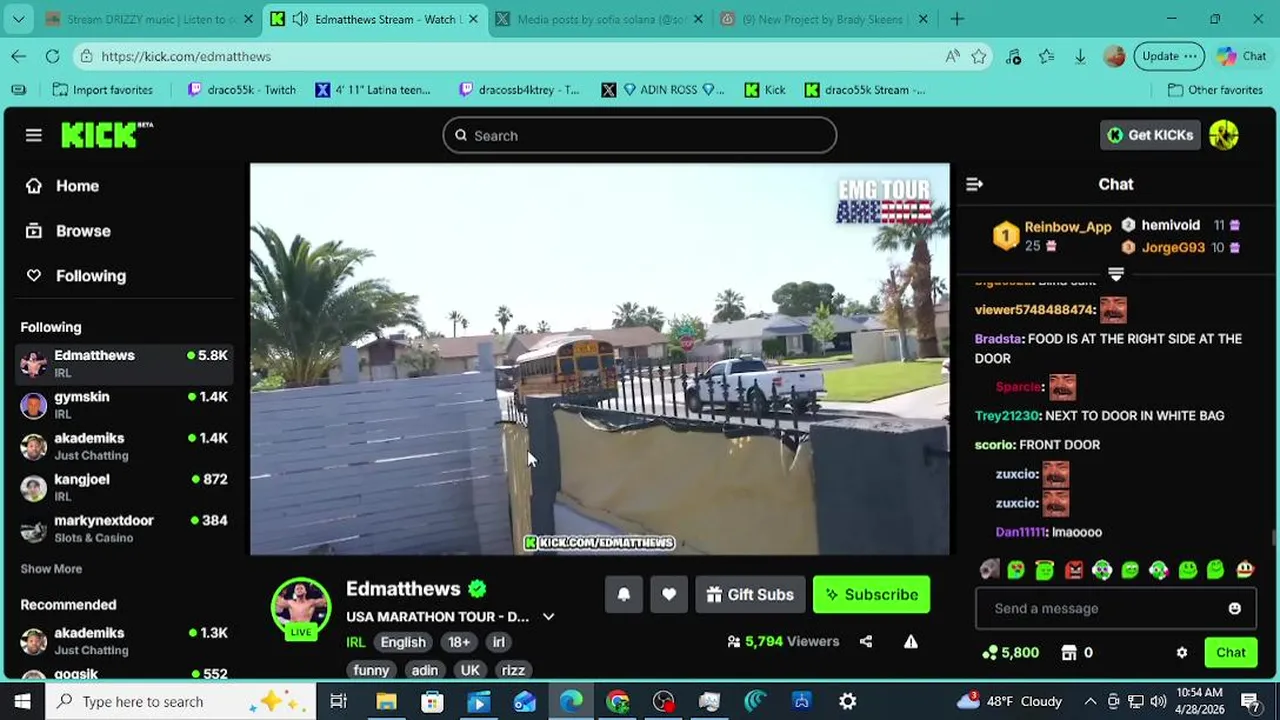
Task: Insert the red angry face emote
Action: point(1073,570)
